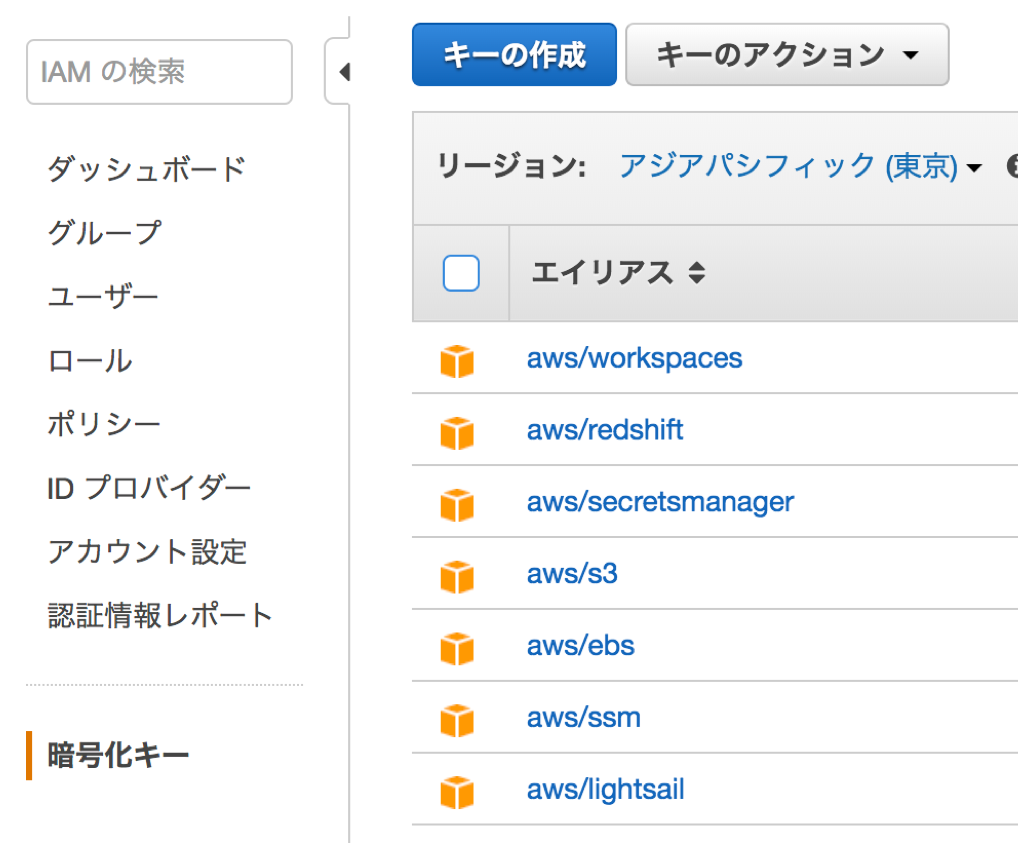The width and height of the screenshot is (1018, 843).
Task: Click key icon beside aws/secretsmanager
Action: 457,505
